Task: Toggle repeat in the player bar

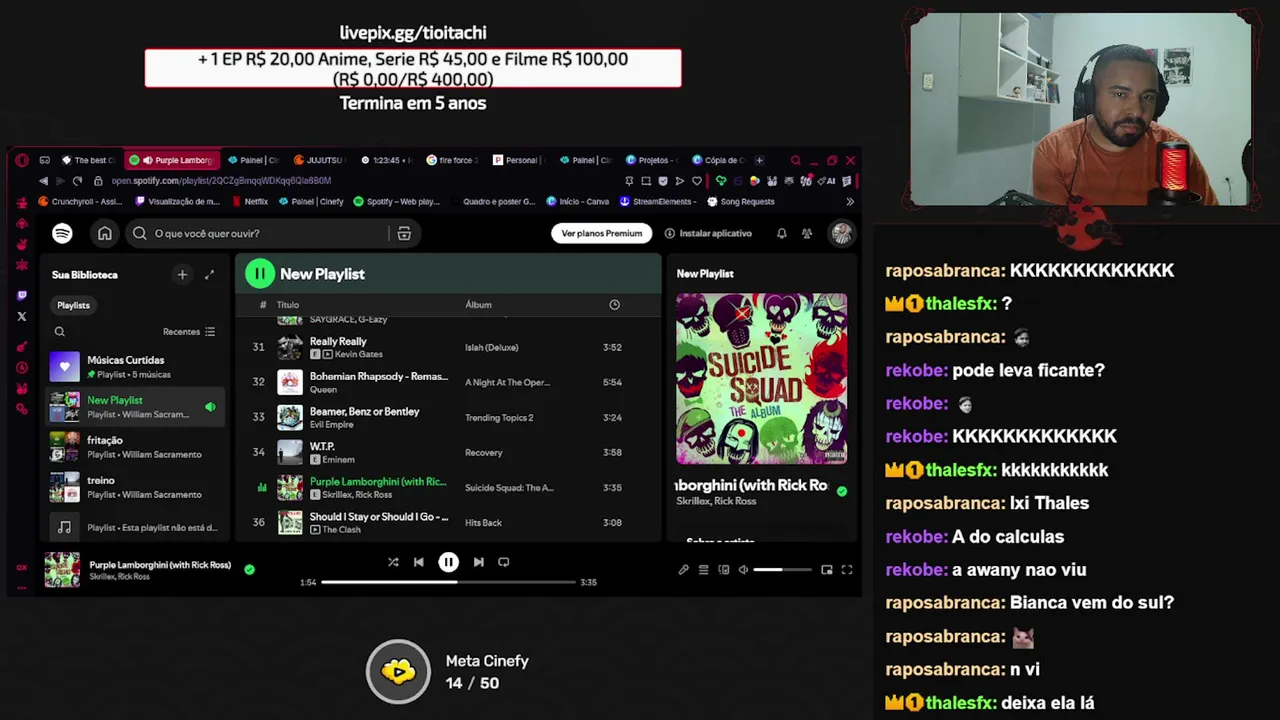Action: tap(504, 562)
